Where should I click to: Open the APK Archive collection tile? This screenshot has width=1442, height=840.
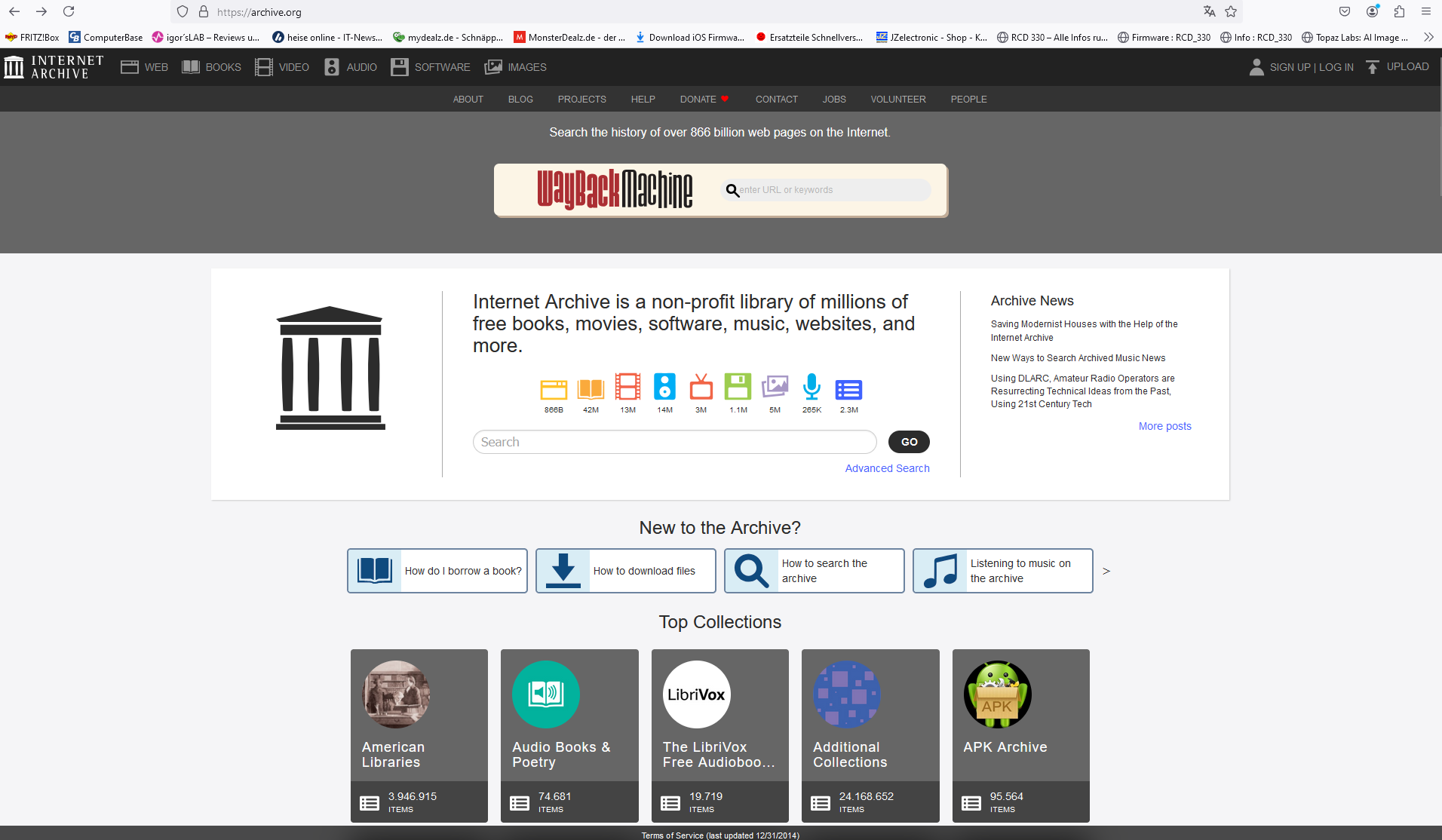pos(1021,735)
